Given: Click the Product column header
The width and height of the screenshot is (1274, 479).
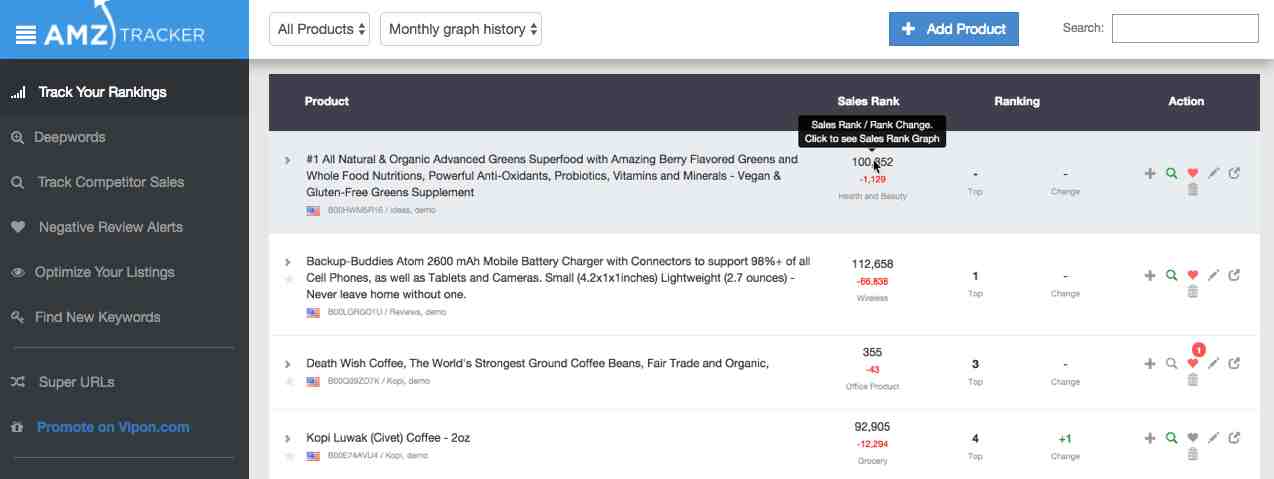Looking at the screenshot, I should coord(327,101).
